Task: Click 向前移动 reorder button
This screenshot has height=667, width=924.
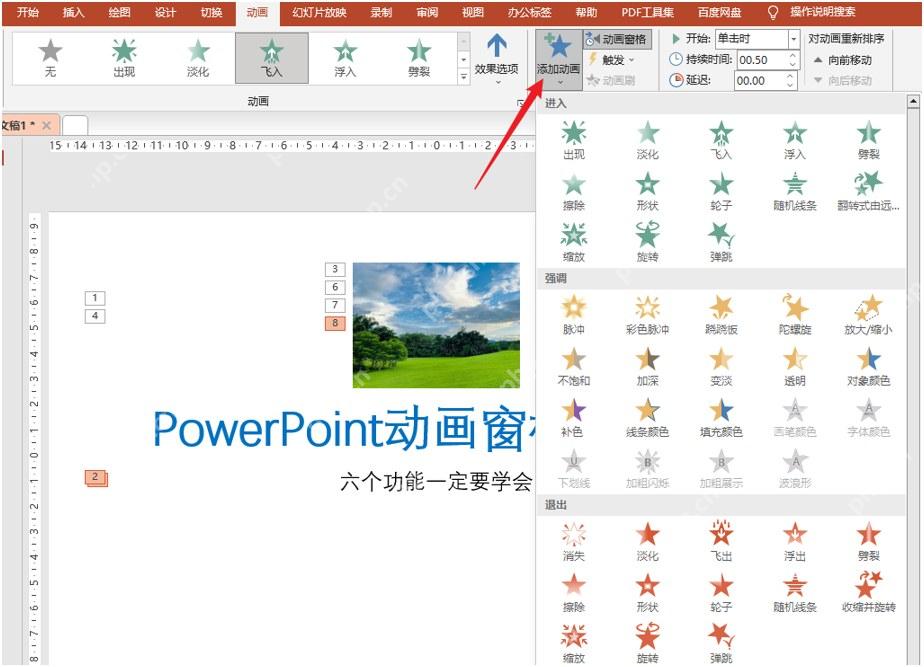Action: pos(843,60)
